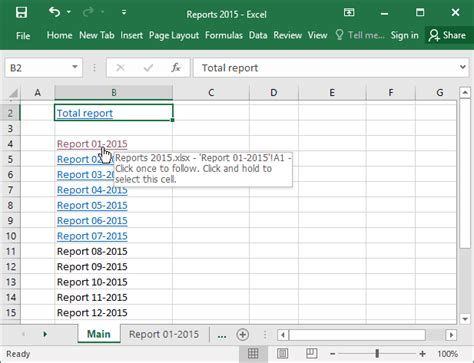474x363 pixels.
Task: Select the Report 08-2015 cell
Action: click(x=114, y=251)
